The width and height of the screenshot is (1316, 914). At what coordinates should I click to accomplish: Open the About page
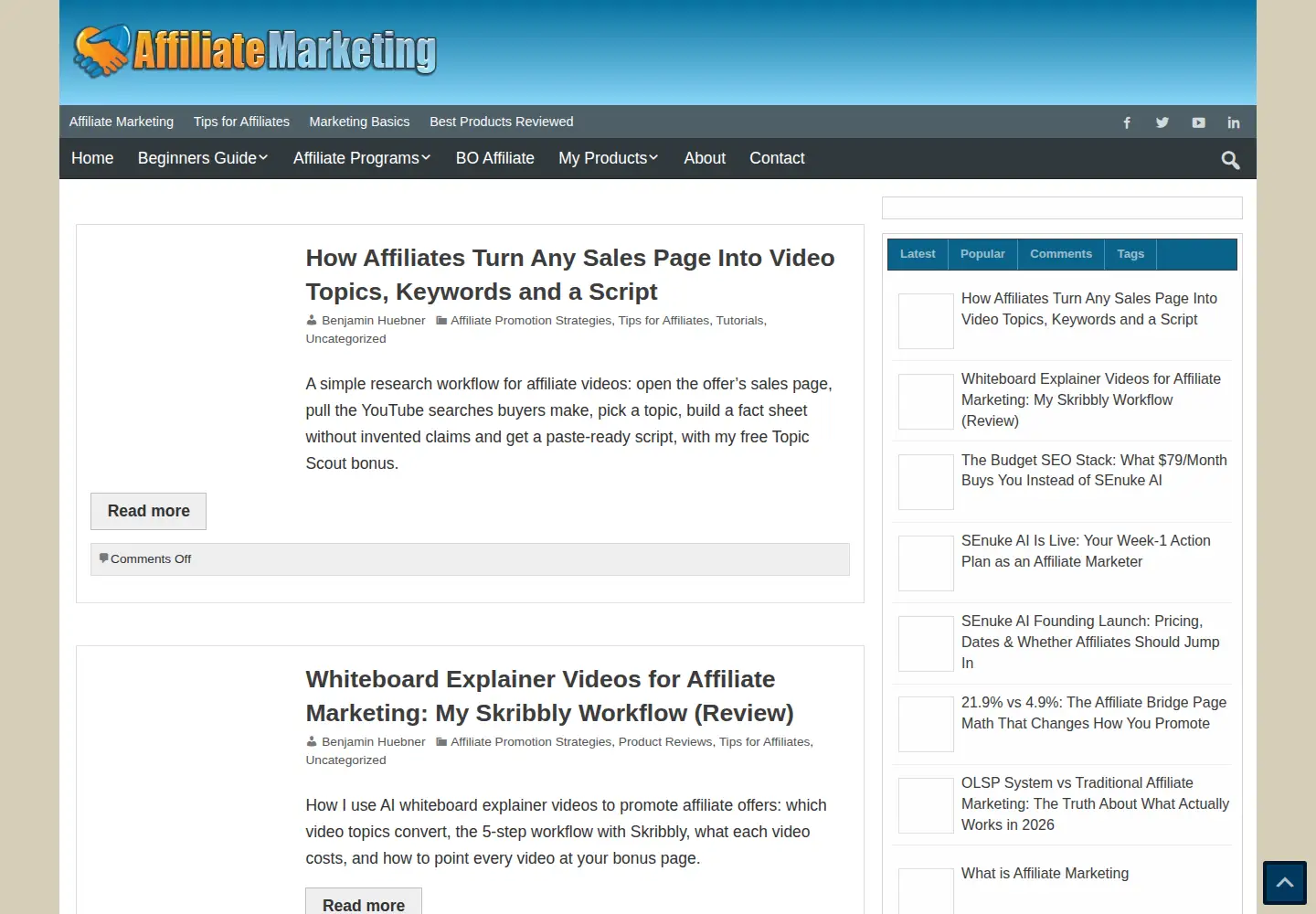coord(705,158)
